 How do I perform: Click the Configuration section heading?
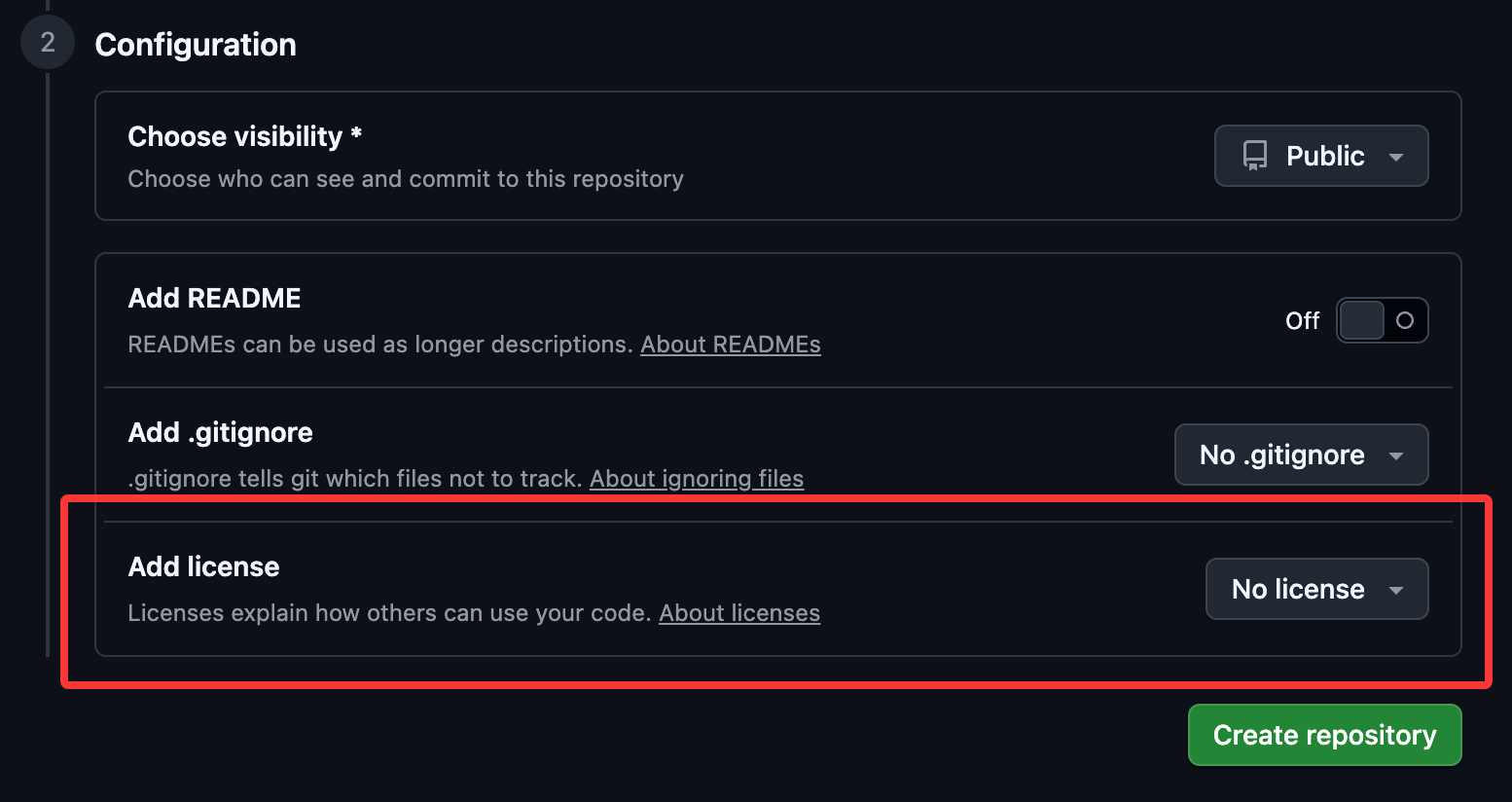196,45
